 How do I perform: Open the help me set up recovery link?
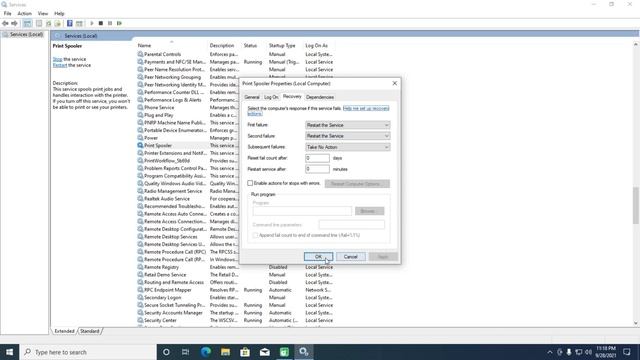point(366,108)
